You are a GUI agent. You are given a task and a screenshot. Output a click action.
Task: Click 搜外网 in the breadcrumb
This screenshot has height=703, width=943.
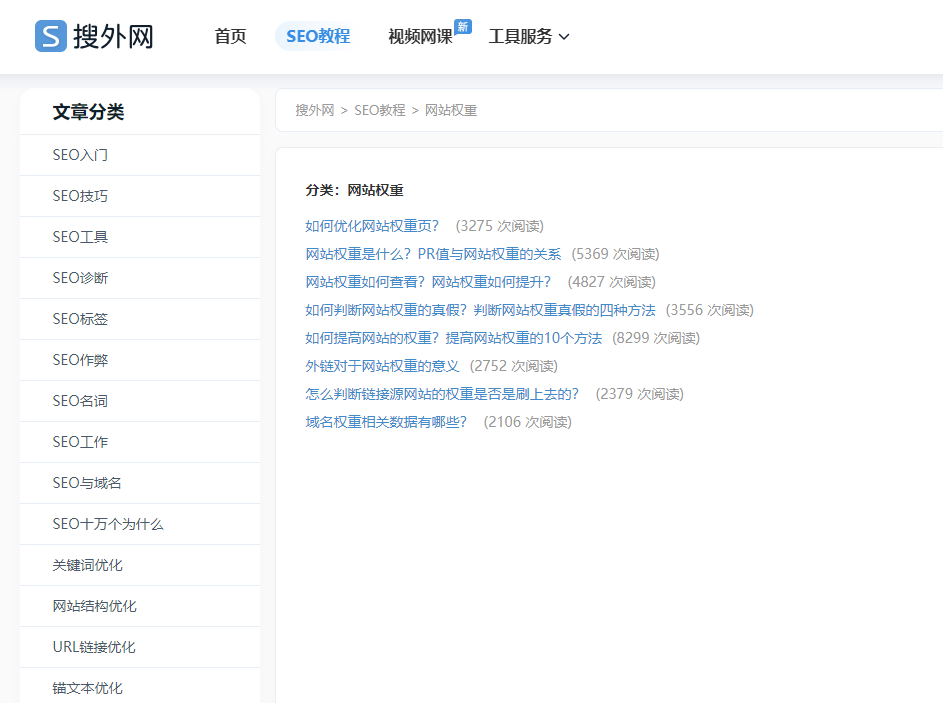315,110
